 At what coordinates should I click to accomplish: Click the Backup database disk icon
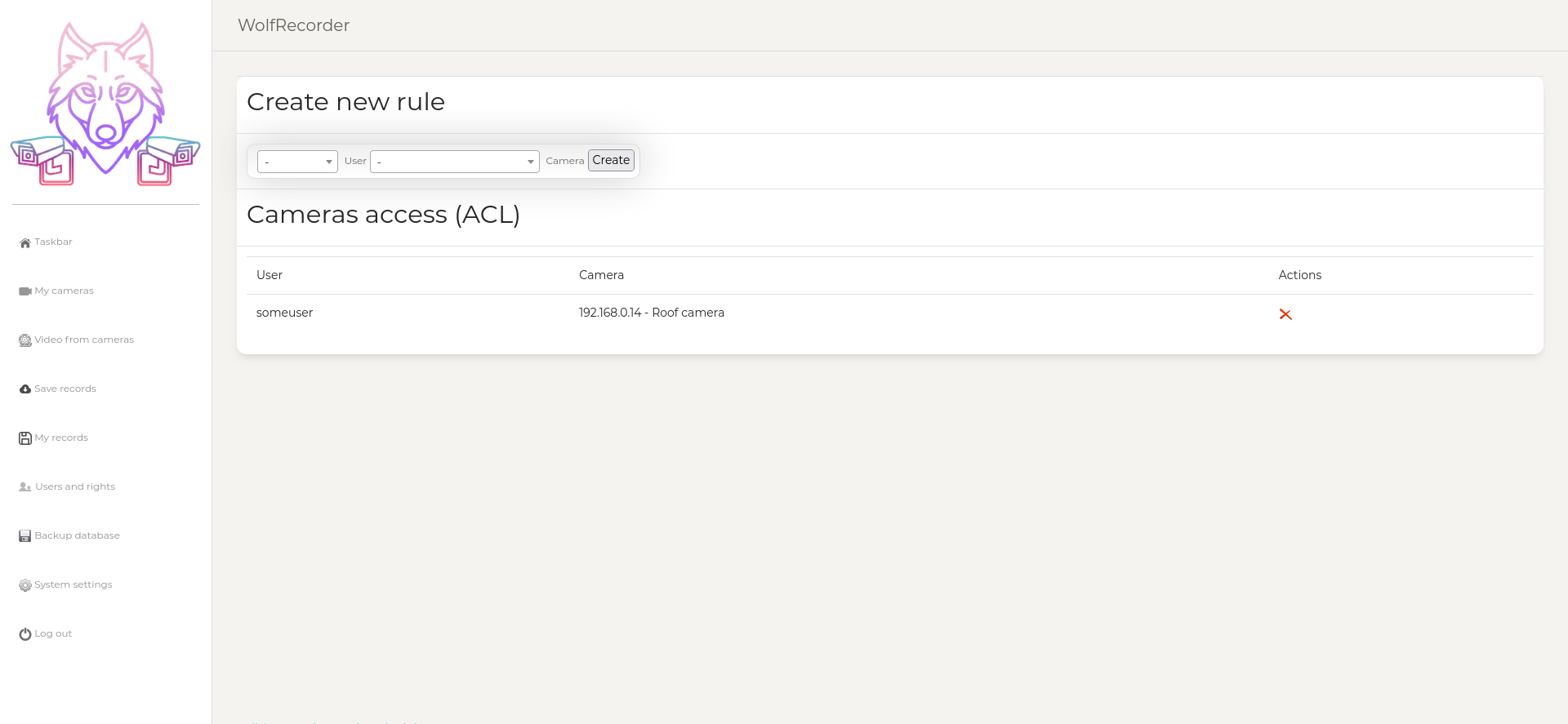click(25, 536)
